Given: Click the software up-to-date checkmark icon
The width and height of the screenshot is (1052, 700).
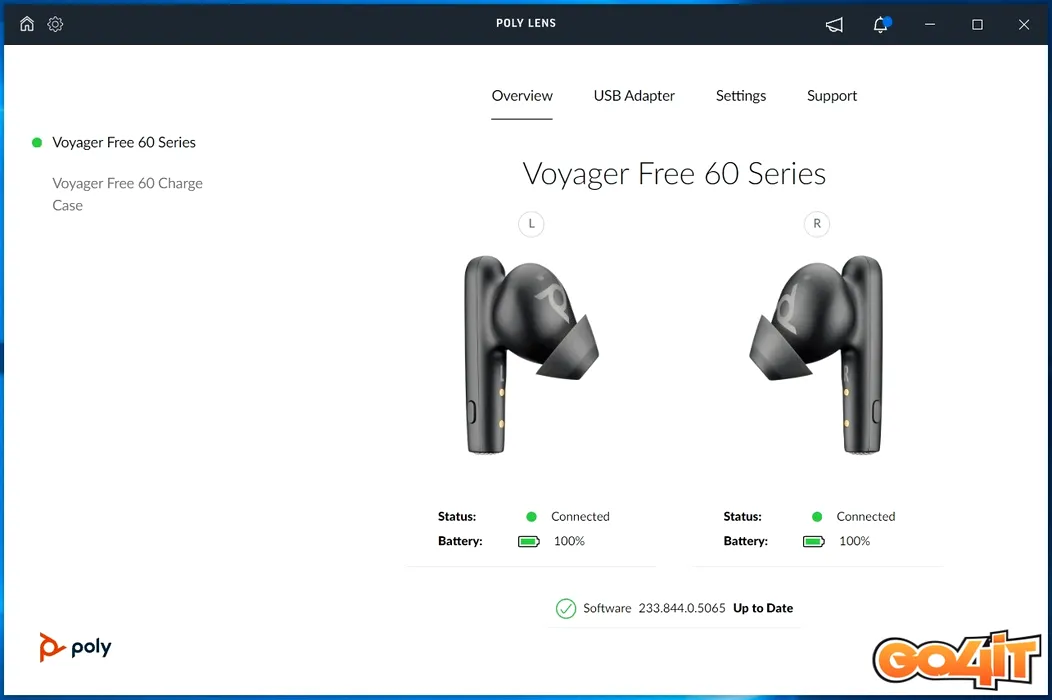Looking at the screenshot, I should 566,608.
